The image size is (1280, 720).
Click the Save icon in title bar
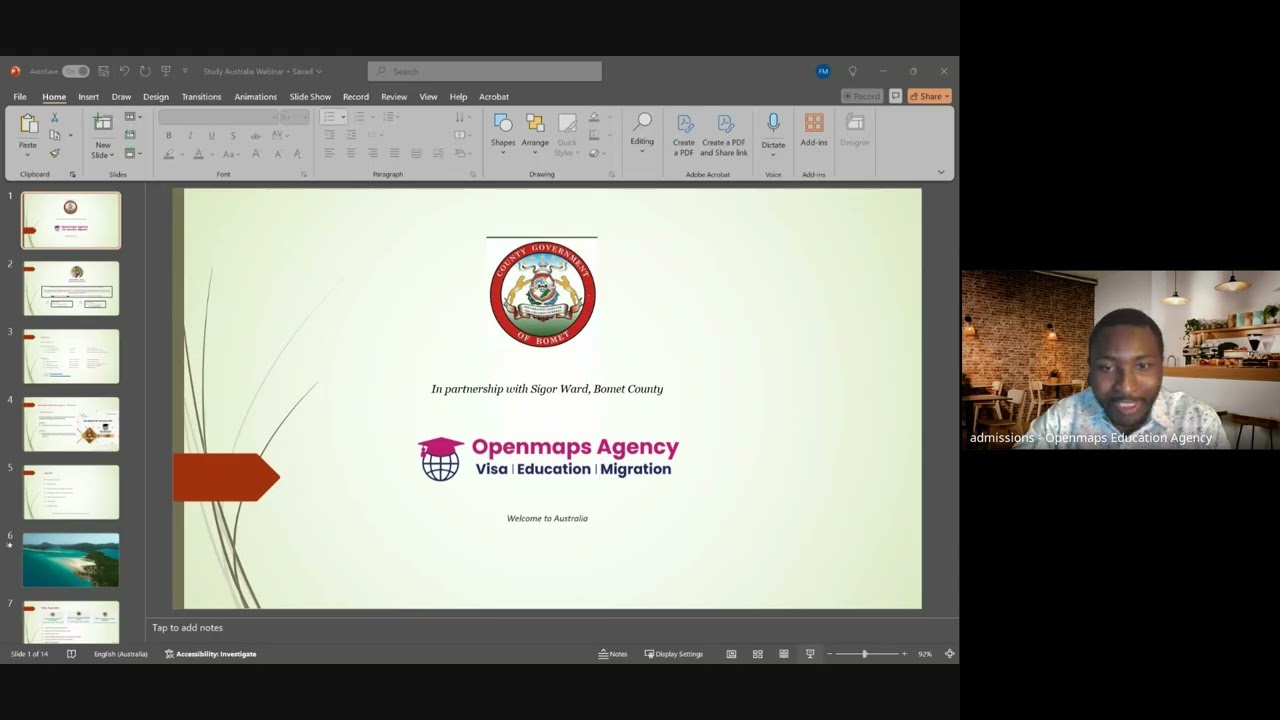[x=103, y=71]
